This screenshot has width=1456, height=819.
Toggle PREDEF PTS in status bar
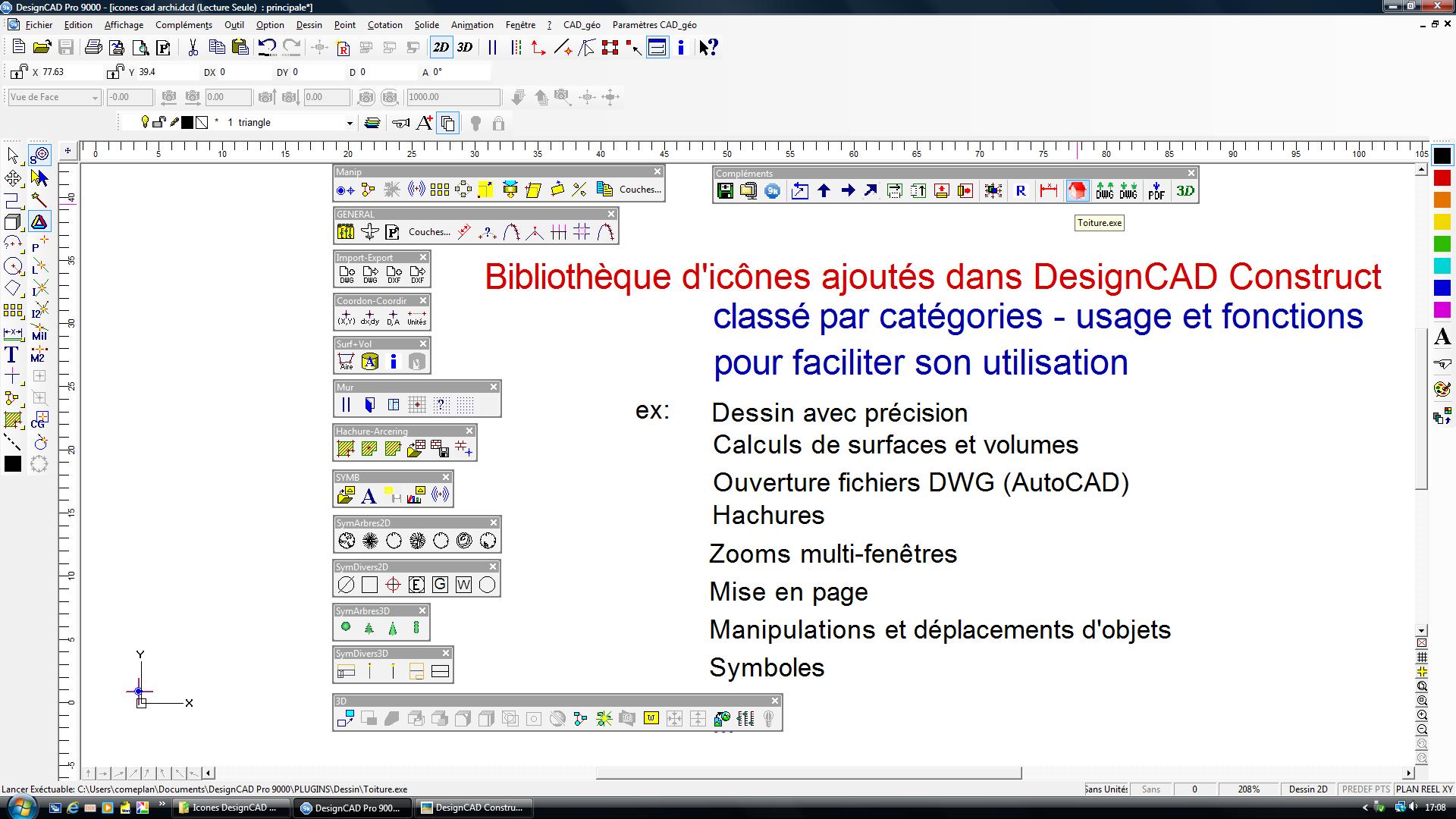pyautogui.click(x=1366, y=789)
